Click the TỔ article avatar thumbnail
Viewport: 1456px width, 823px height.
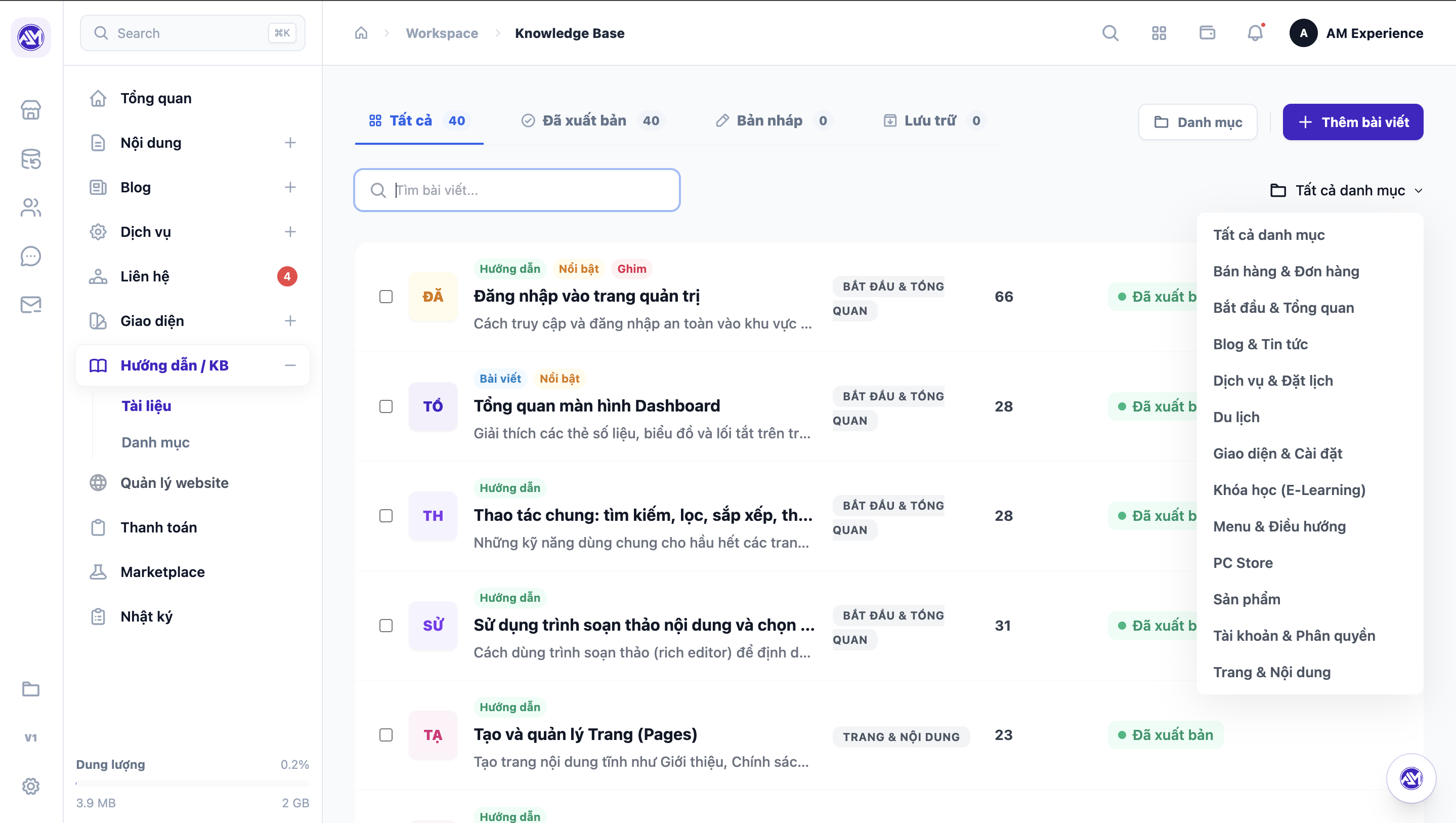[433, 406]
